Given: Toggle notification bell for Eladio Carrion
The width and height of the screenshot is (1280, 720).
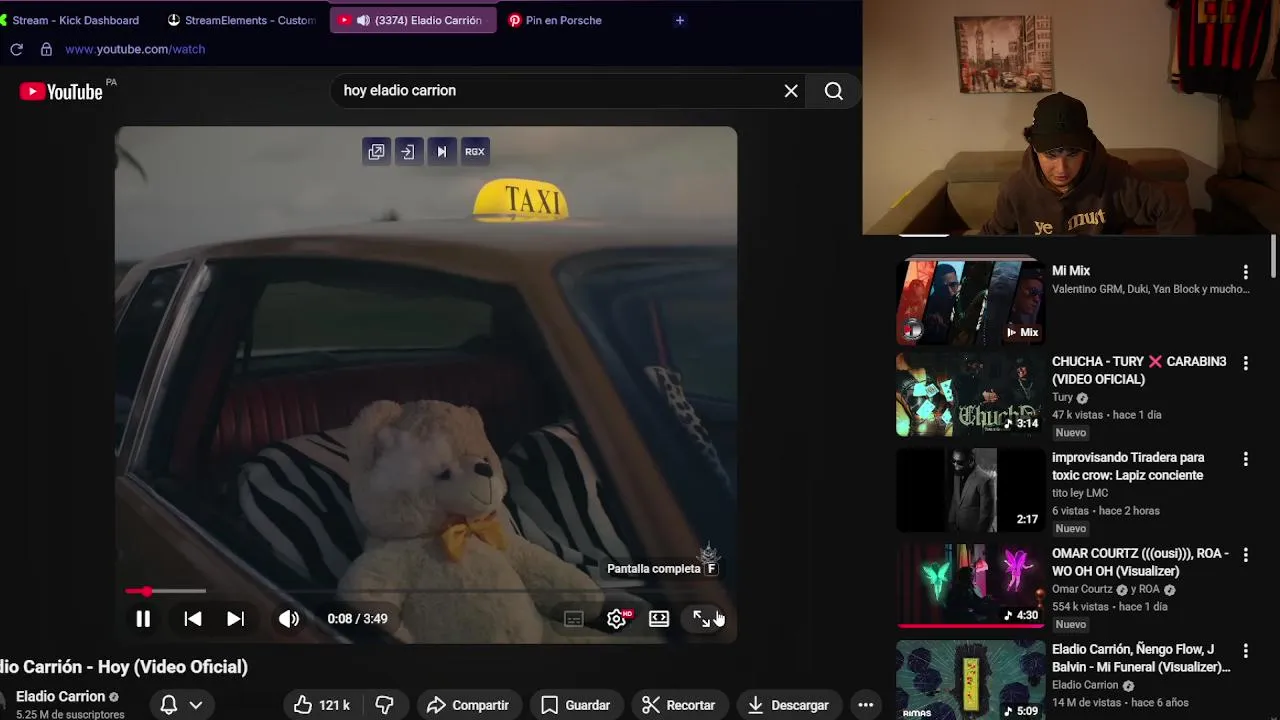Looking at the screenshot, I should (169, 705).
